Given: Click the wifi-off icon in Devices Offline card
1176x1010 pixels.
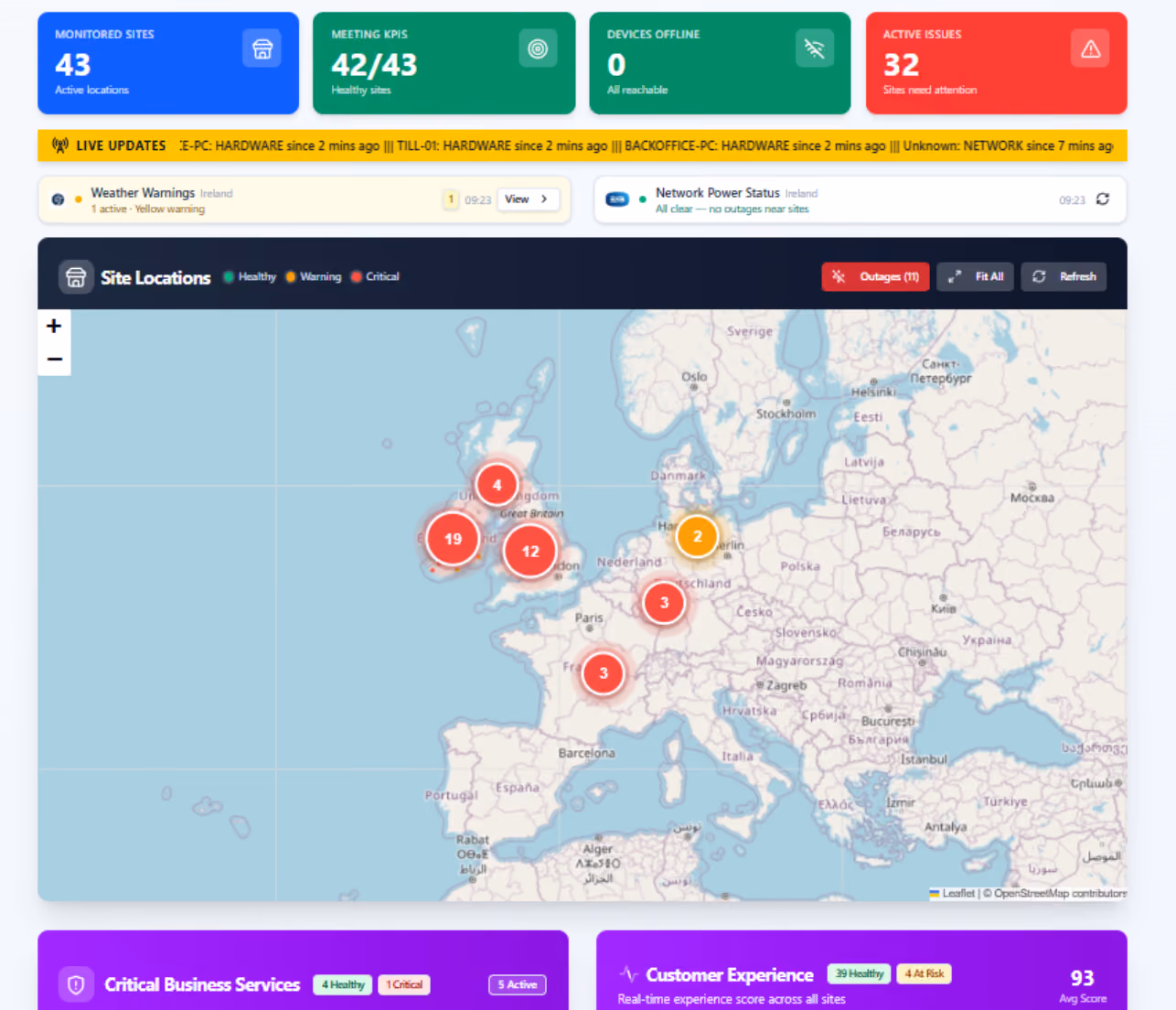Looking at the screenshot, I should [814, 48].
